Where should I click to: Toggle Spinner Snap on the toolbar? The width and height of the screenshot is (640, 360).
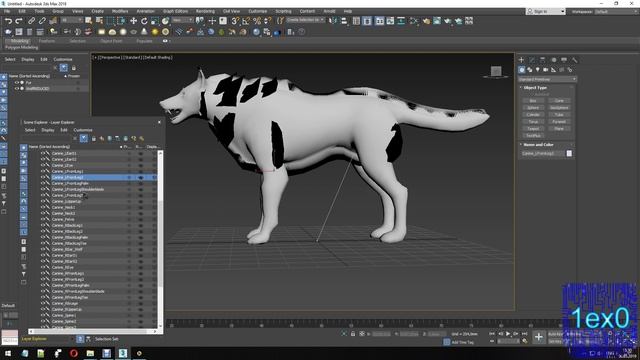[x=268, y=21]
